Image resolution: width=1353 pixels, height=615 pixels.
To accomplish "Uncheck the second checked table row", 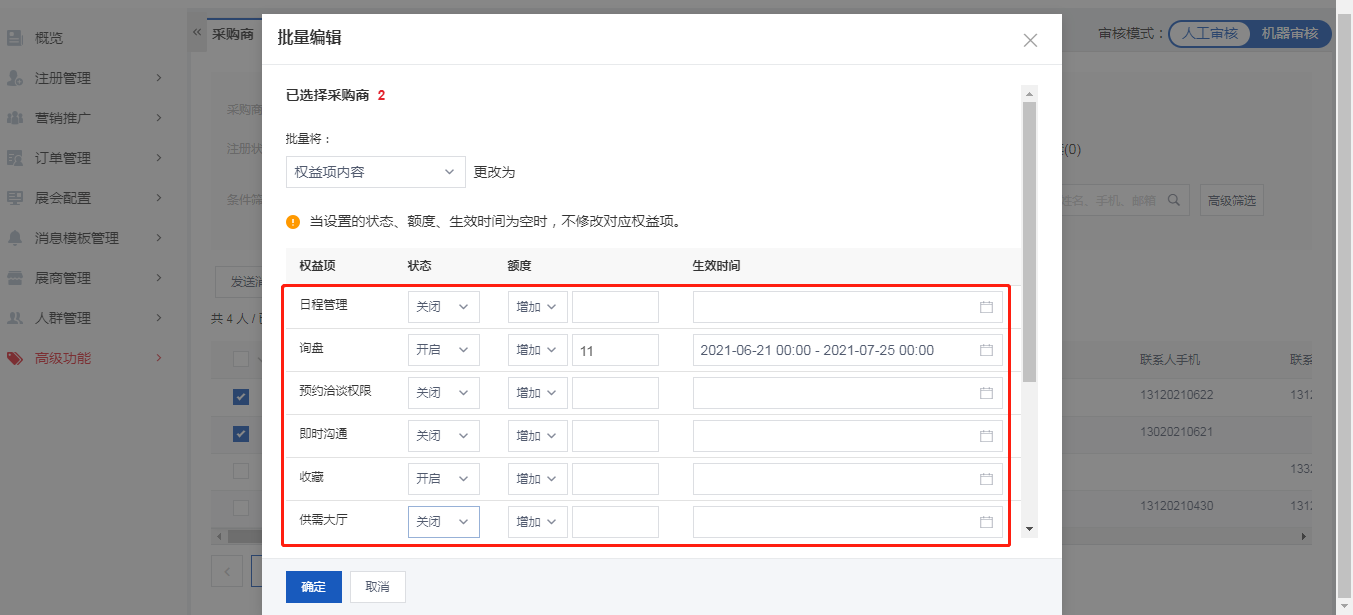I will pyautogui.click(x=241, y=434).
